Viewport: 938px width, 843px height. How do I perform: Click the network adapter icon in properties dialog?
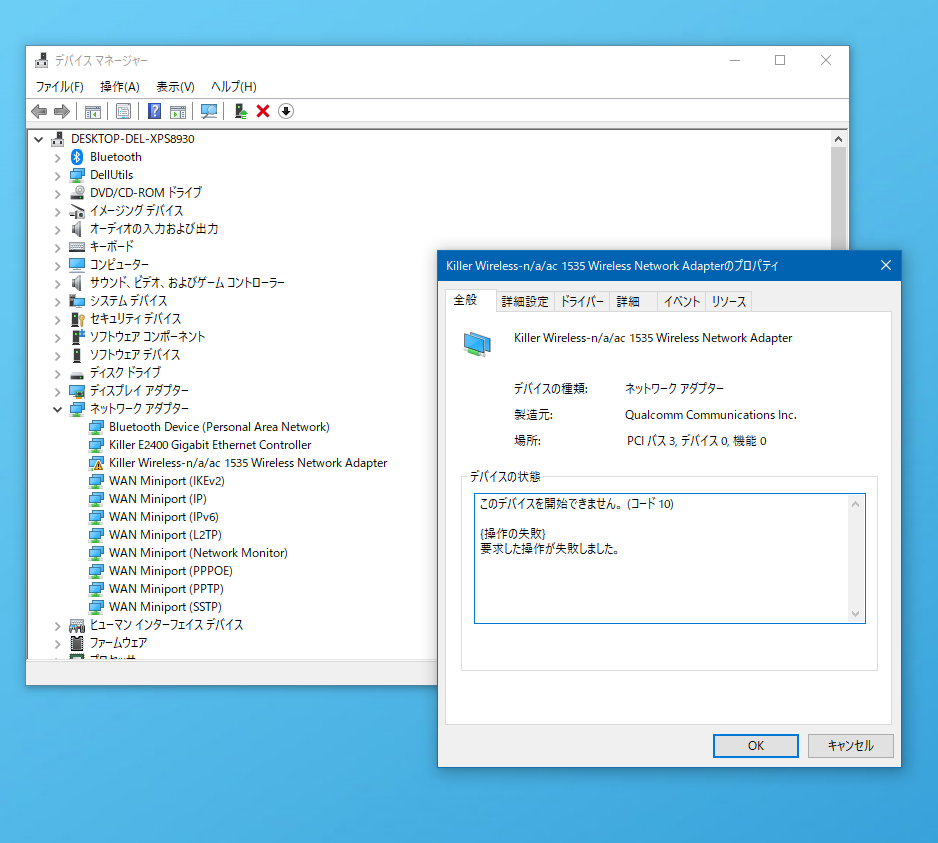477,344
